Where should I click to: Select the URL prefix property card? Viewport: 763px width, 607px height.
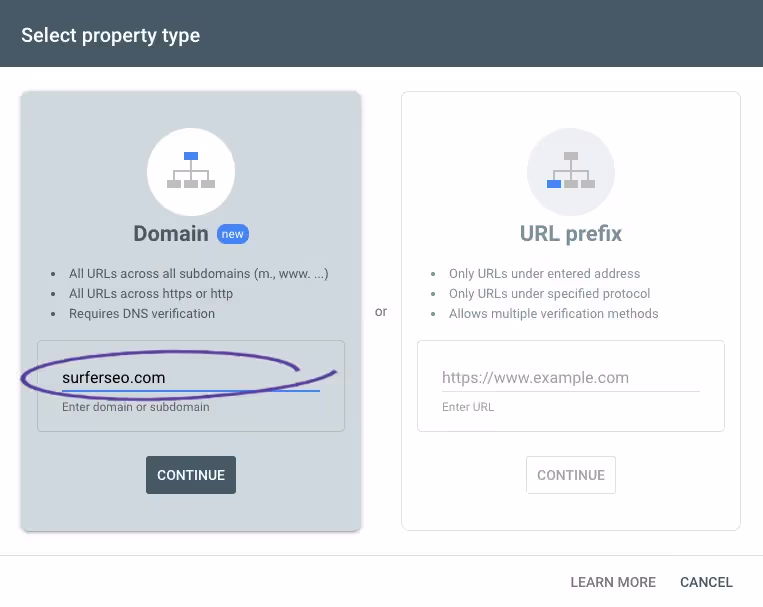pos(571,312)
